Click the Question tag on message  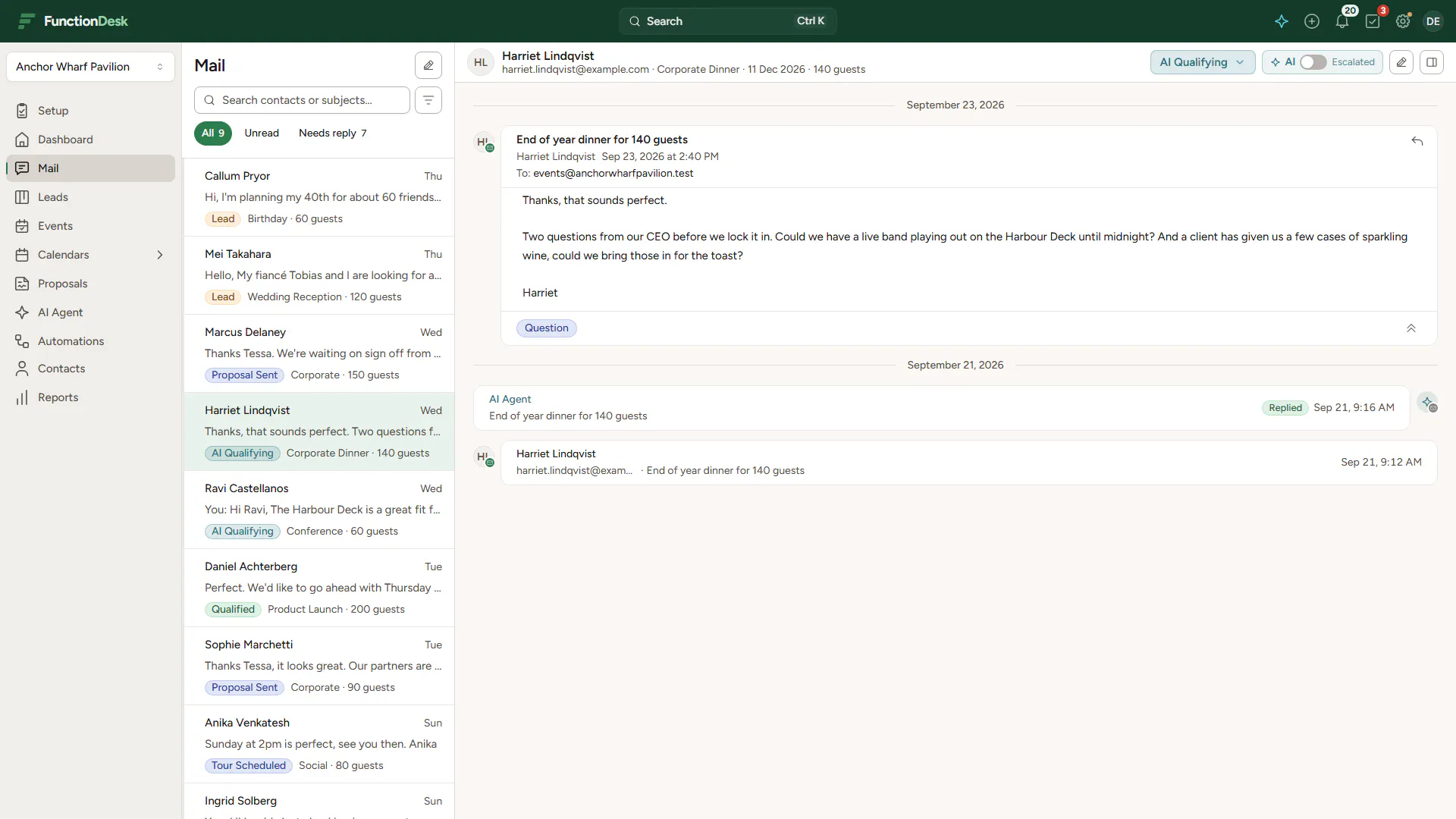(x=547, y=328)
